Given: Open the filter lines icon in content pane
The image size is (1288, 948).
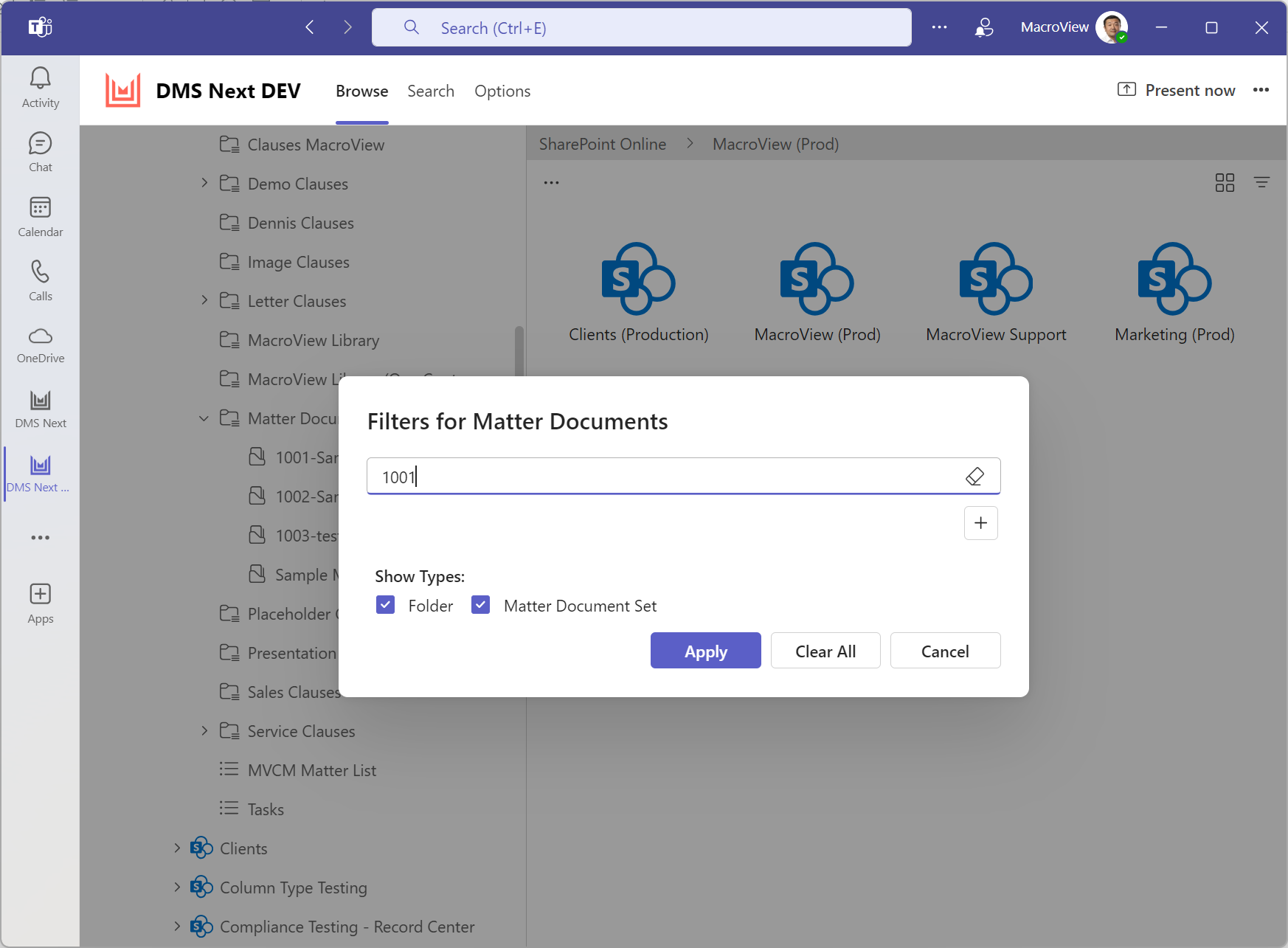Looking at the screenshot, I should tap(1262, 182).
